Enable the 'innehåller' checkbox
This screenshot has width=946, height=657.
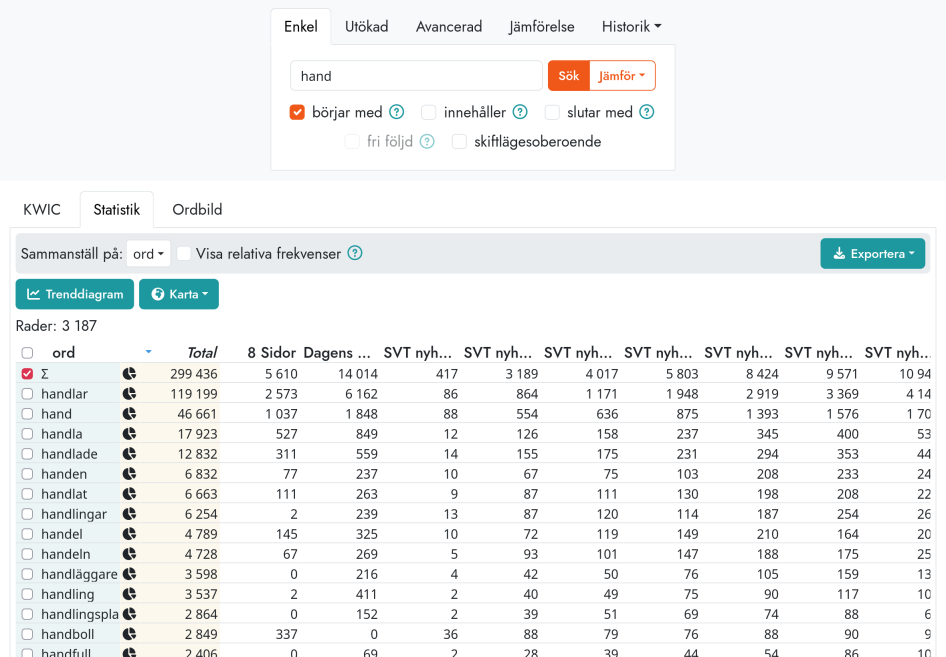(x=428, y=112)
